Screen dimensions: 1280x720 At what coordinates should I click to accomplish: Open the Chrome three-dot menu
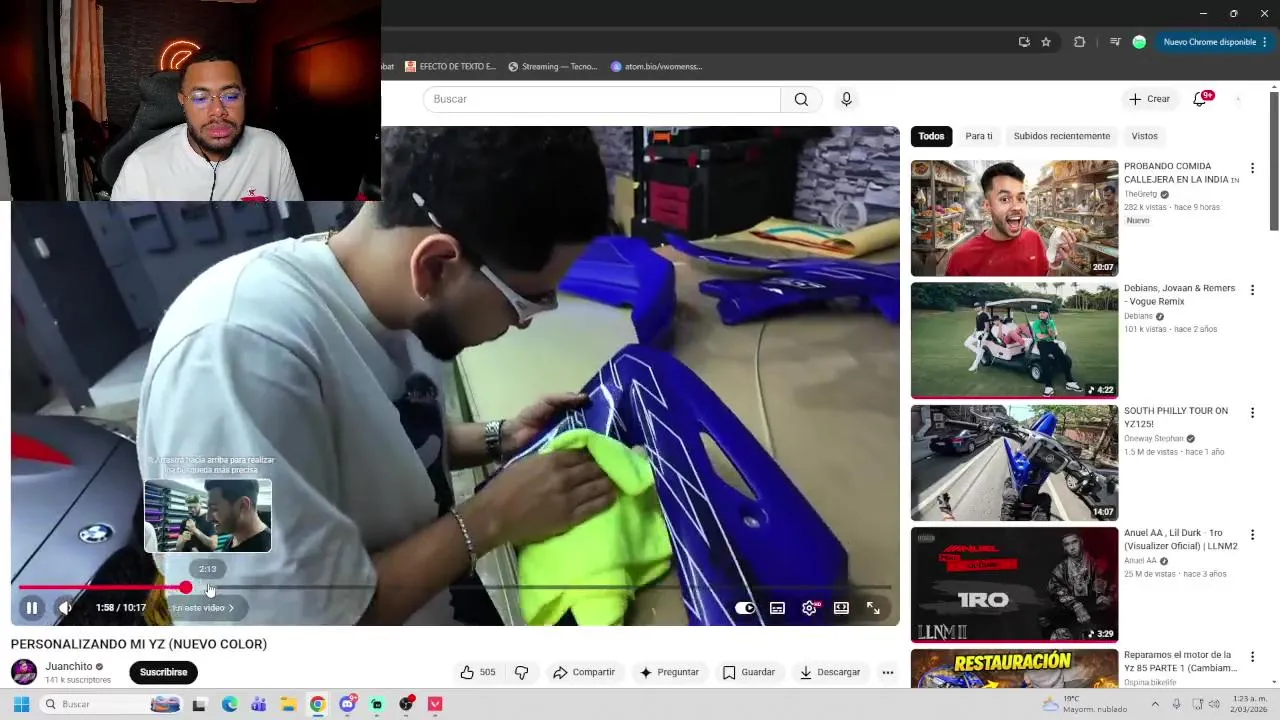[1265, 42]
